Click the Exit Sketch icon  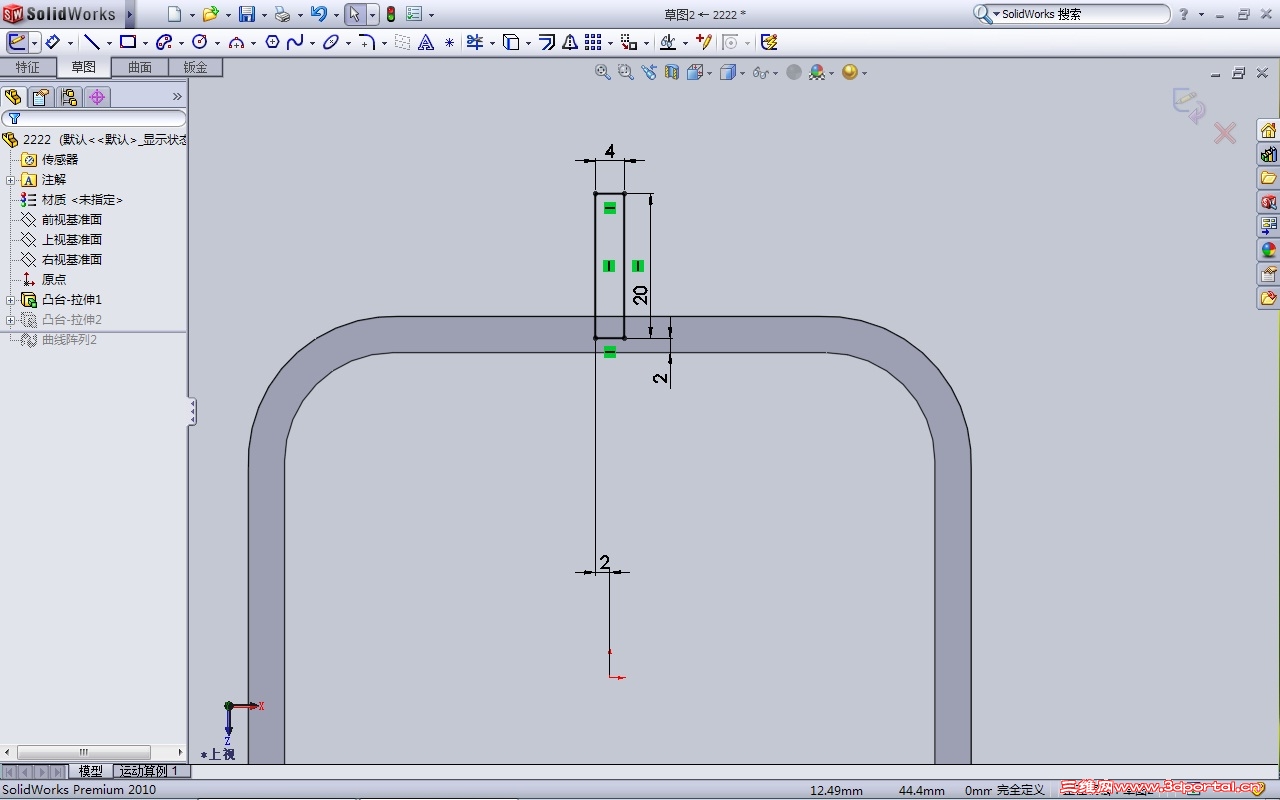(1189, 105)
